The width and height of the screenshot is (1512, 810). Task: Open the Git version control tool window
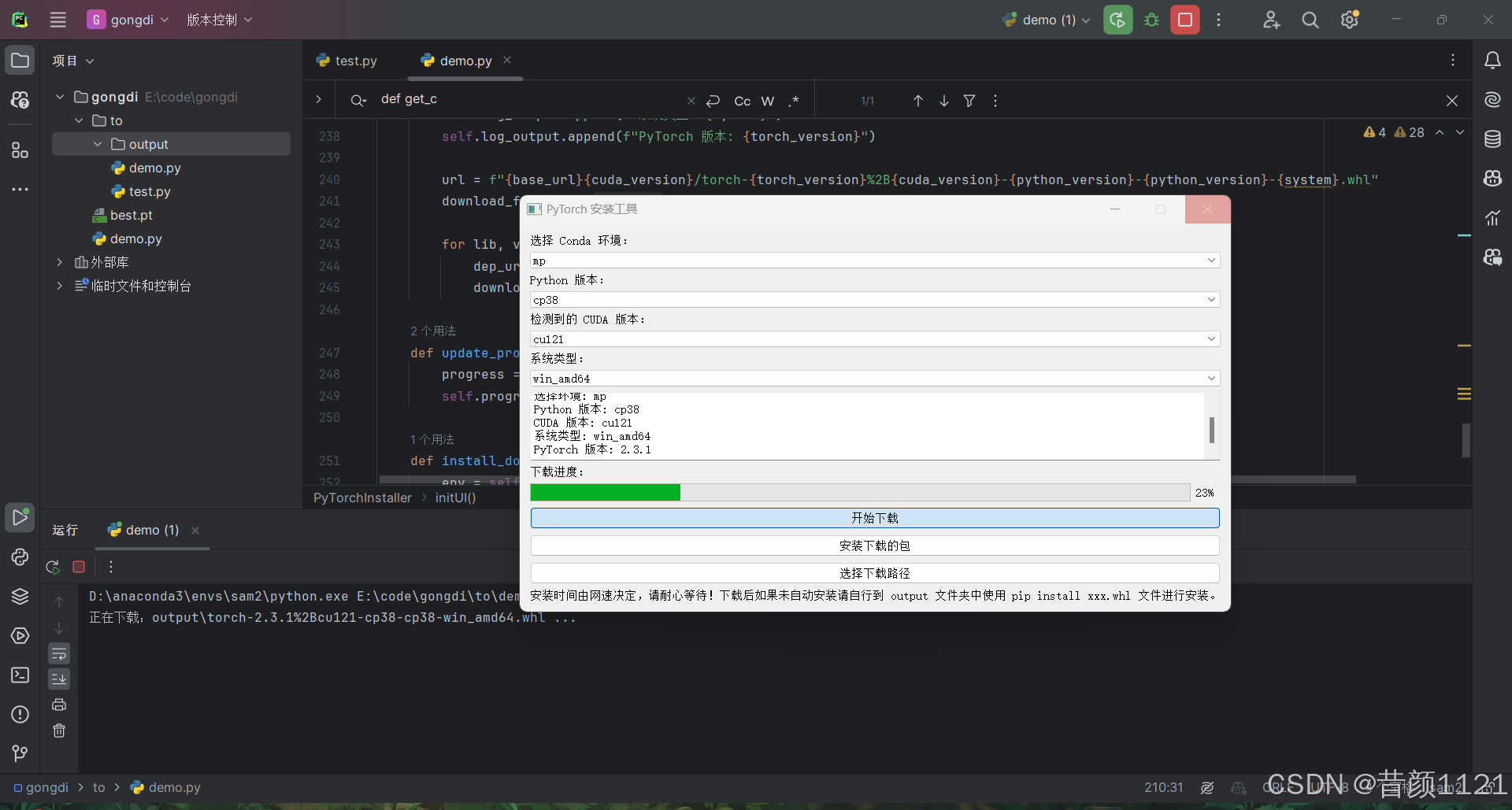[20, 753]
